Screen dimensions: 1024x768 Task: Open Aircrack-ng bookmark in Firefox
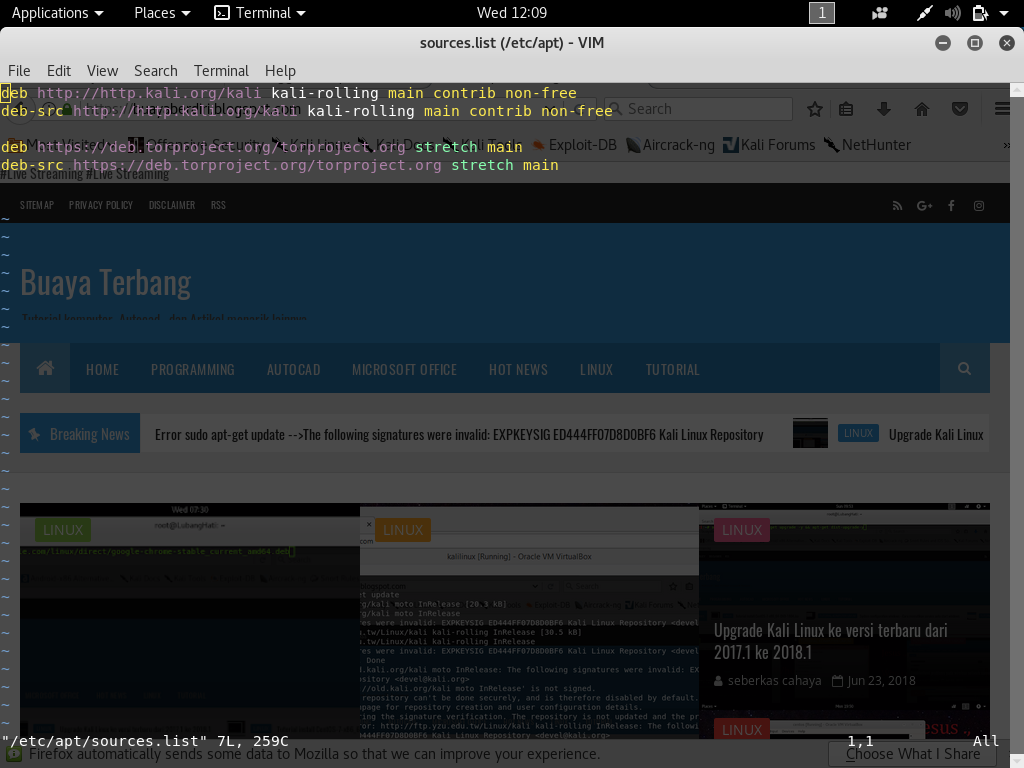[671, 145]
